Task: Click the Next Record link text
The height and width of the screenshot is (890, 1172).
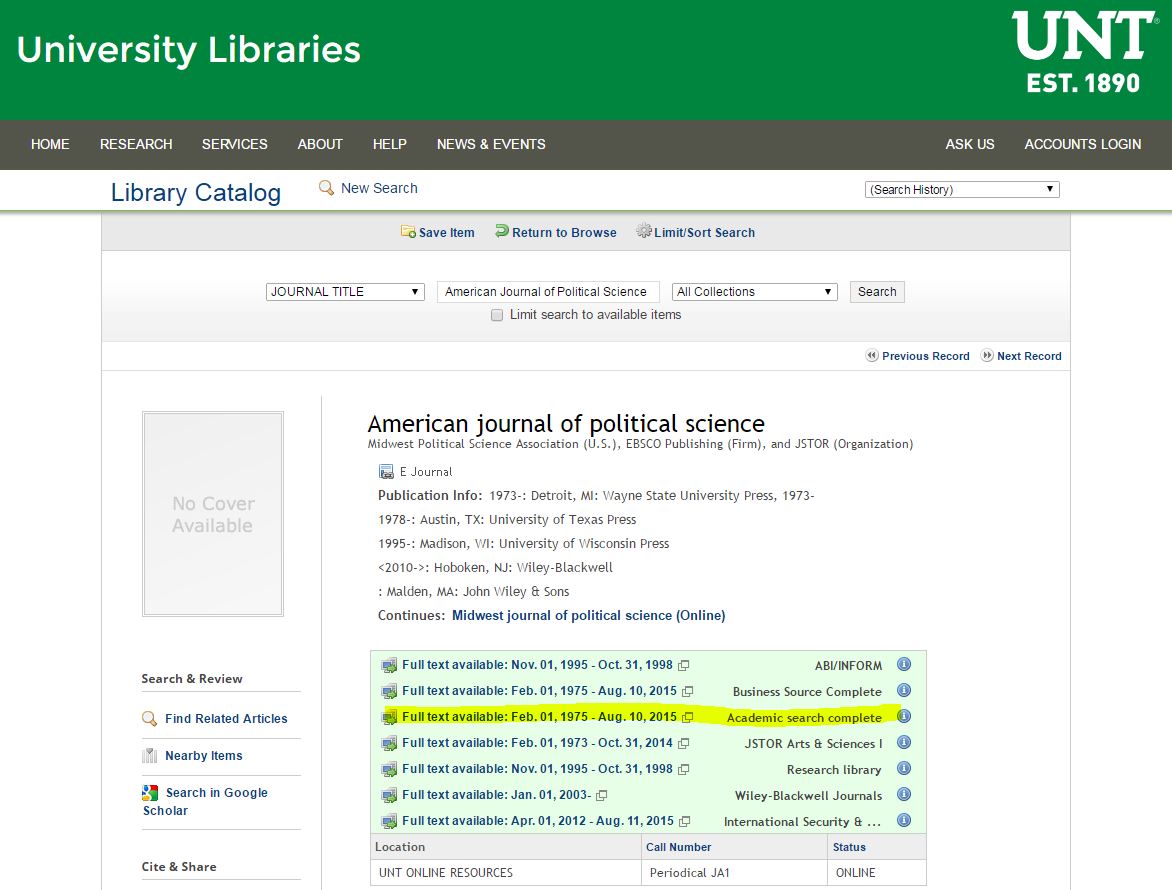Action: tap(1029, 356)
